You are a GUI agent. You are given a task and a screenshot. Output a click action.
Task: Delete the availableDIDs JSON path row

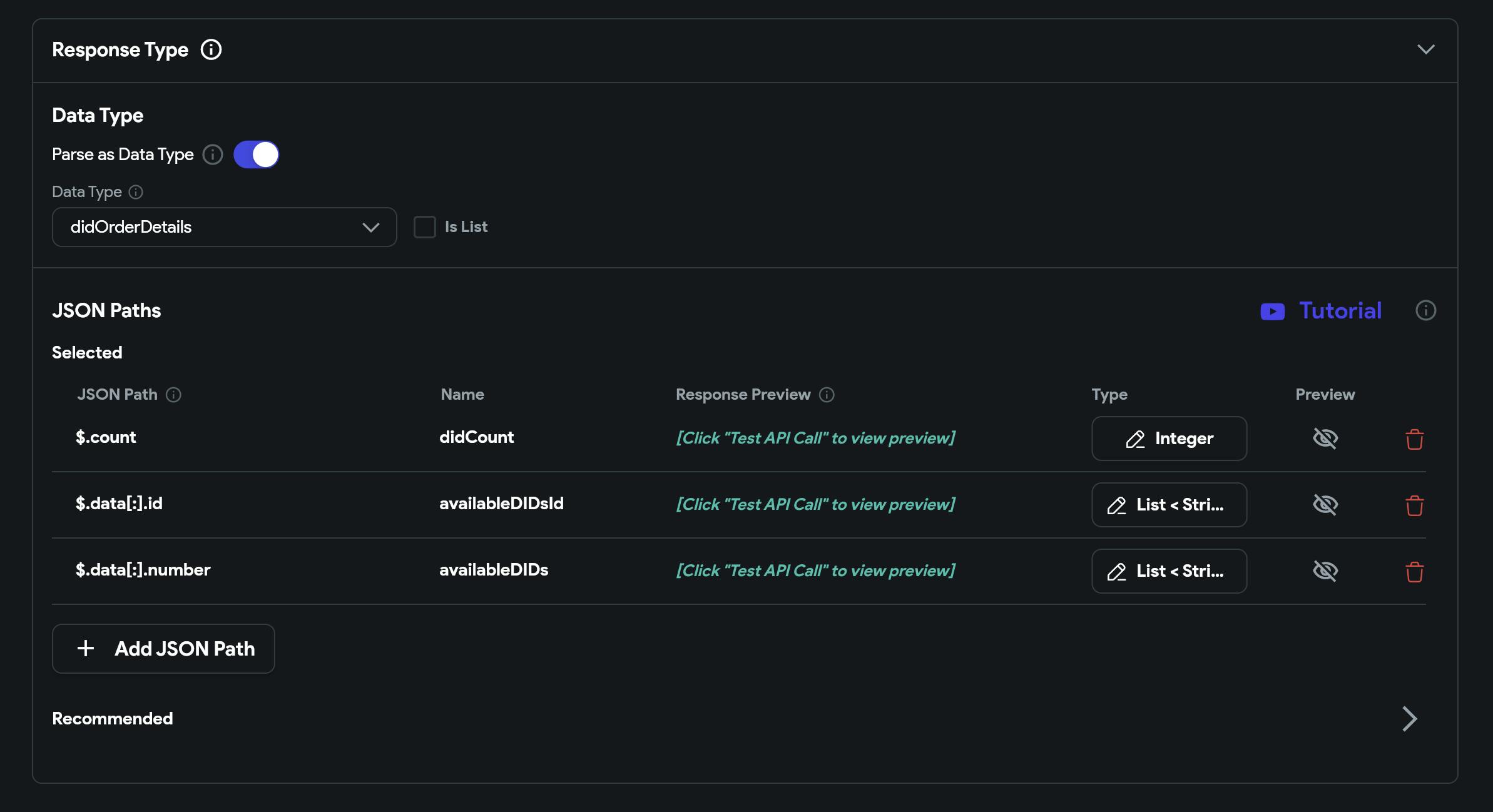[1414, 572]
